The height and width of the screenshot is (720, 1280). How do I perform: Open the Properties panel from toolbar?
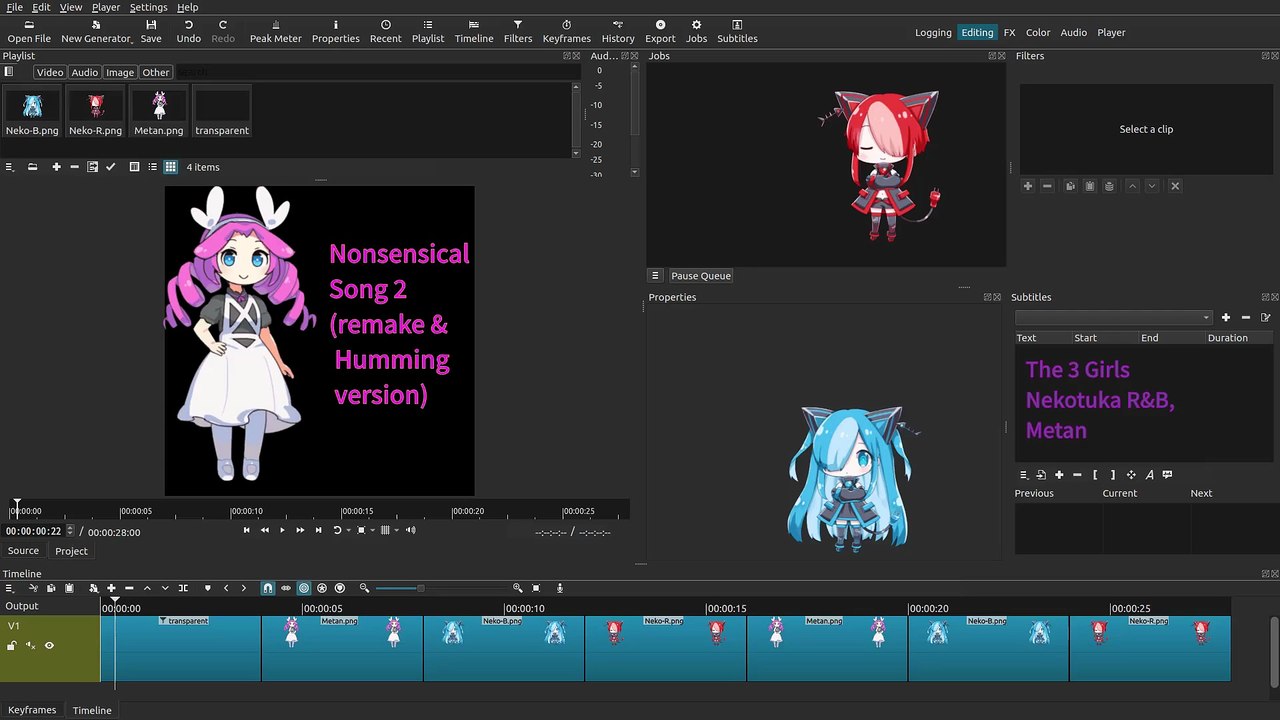point(335,31)
